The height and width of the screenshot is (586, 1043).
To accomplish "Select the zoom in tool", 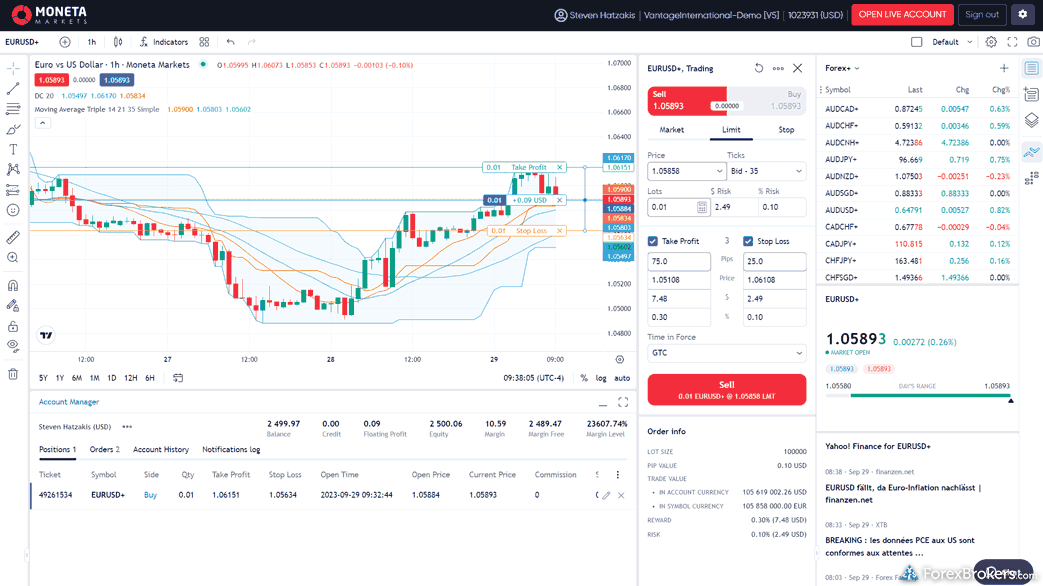I will click(x=13, y=257).
